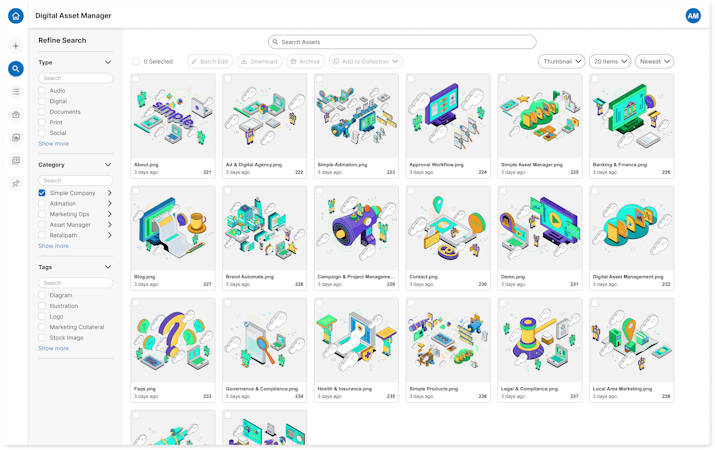The height and width of the screenshot is (450, 715).
Task: Open the Add to Collection dropdown
Action: 365,62
